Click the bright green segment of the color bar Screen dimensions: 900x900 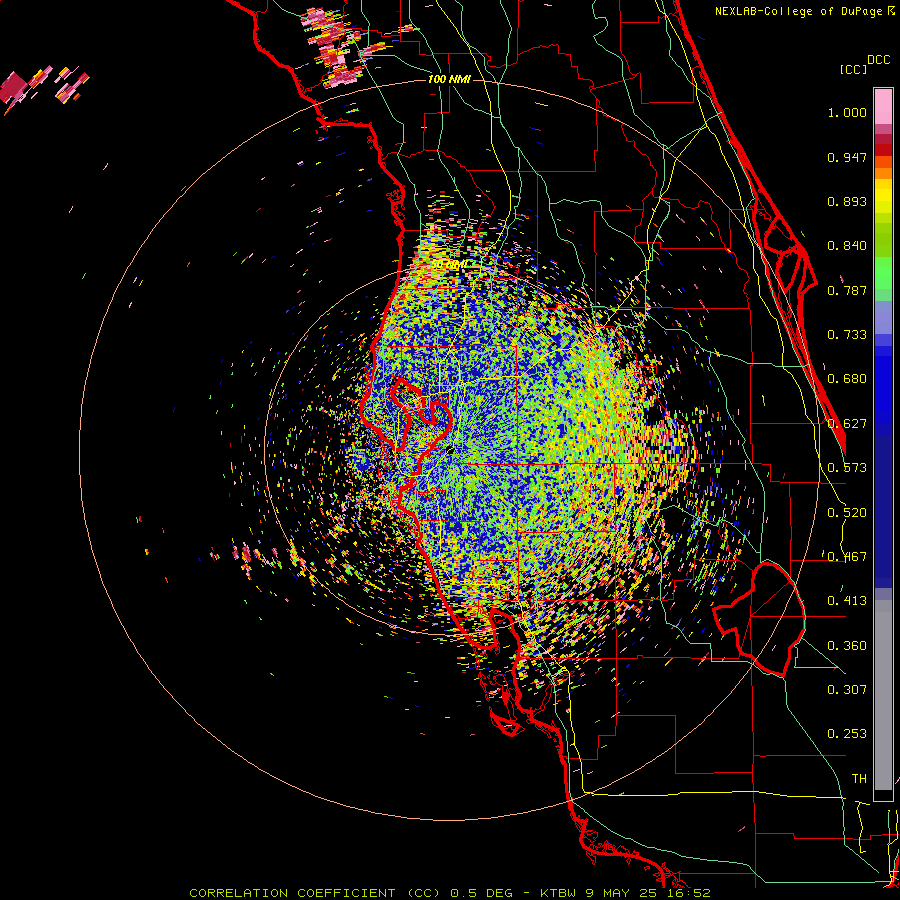[x=883, y=273]
